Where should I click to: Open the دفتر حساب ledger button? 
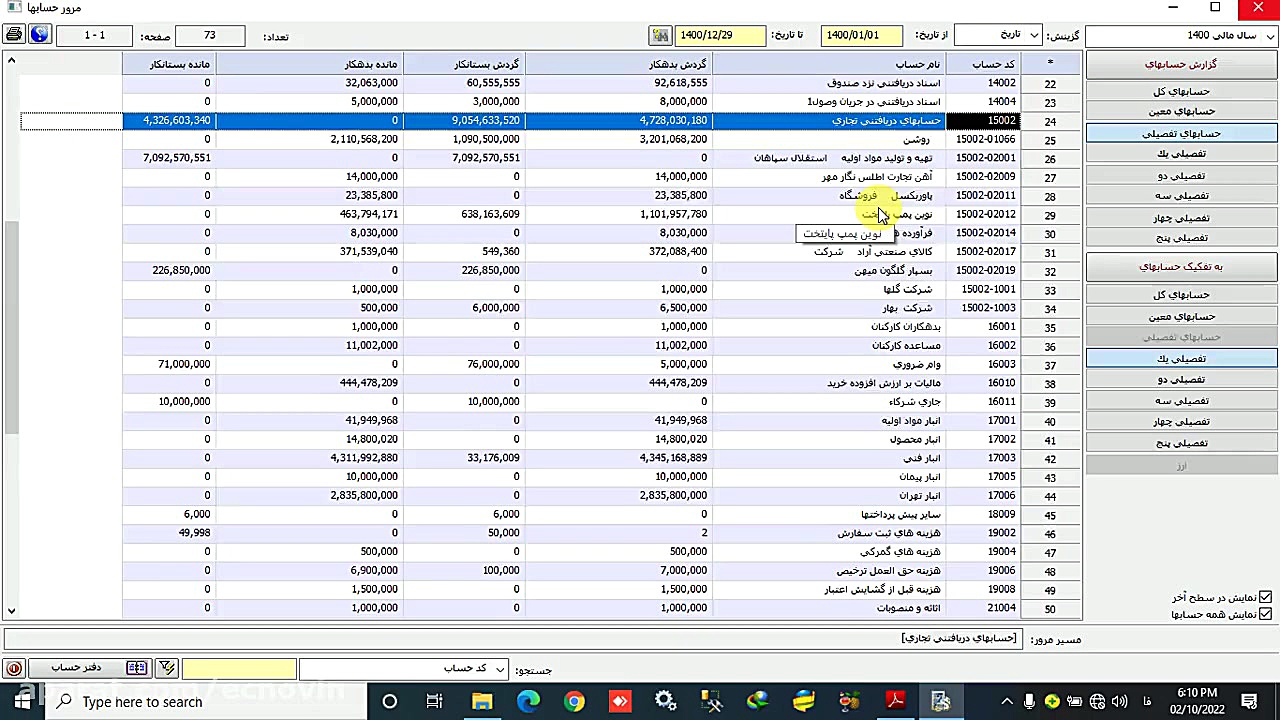pos(89,668)
